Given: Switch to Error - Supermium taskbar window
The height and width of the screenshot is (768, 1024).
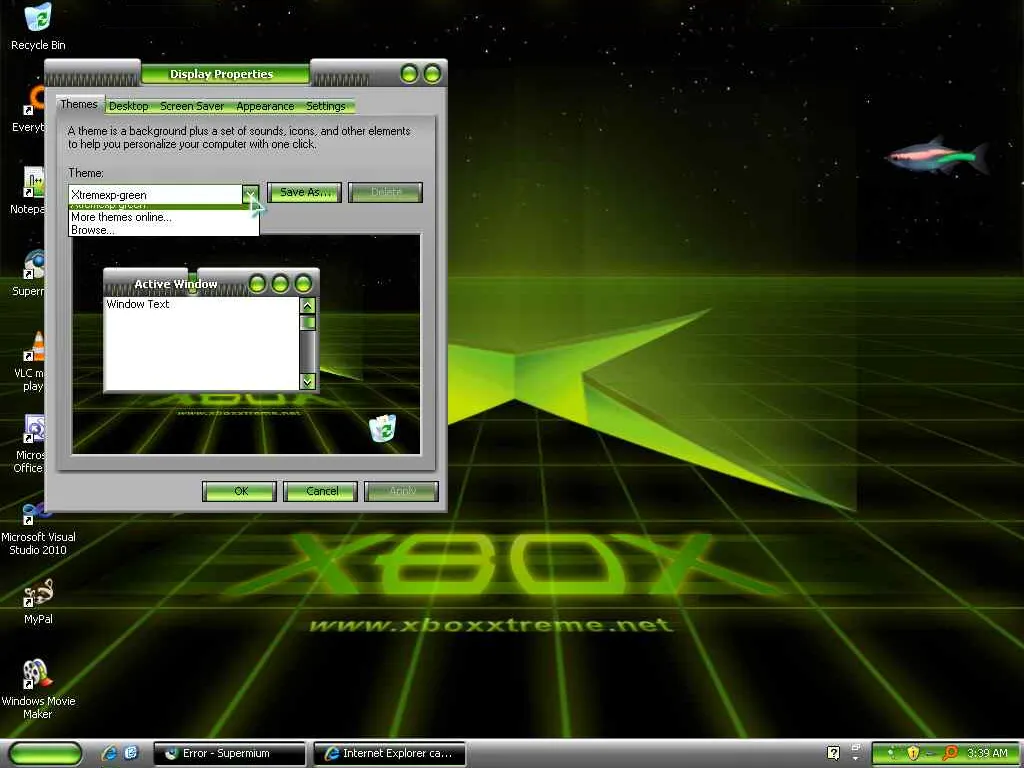Looking at the screenshot, I should point(229,753).
